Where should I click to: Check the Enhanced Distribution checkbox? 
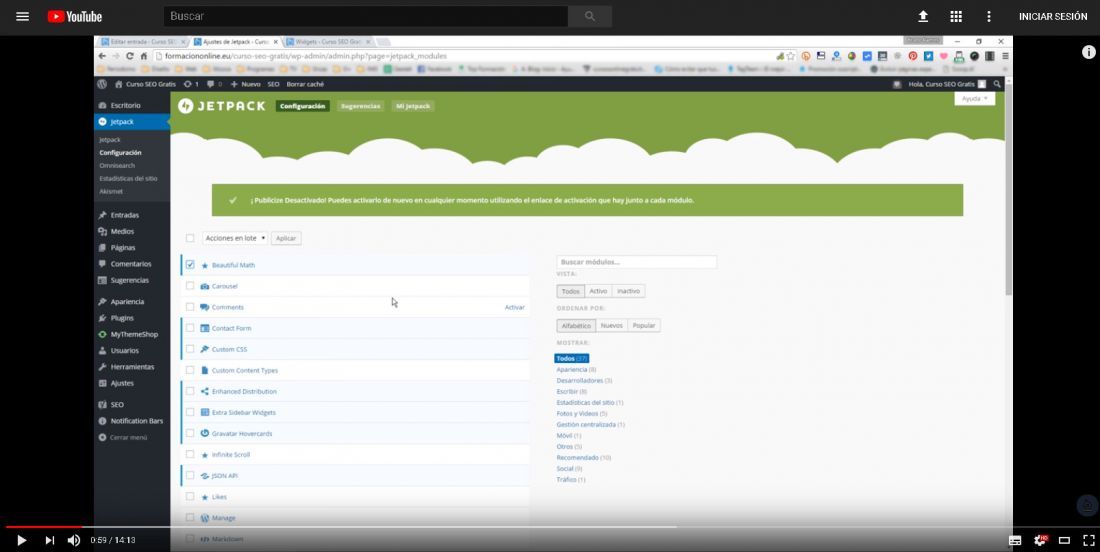tap(190, 391)
